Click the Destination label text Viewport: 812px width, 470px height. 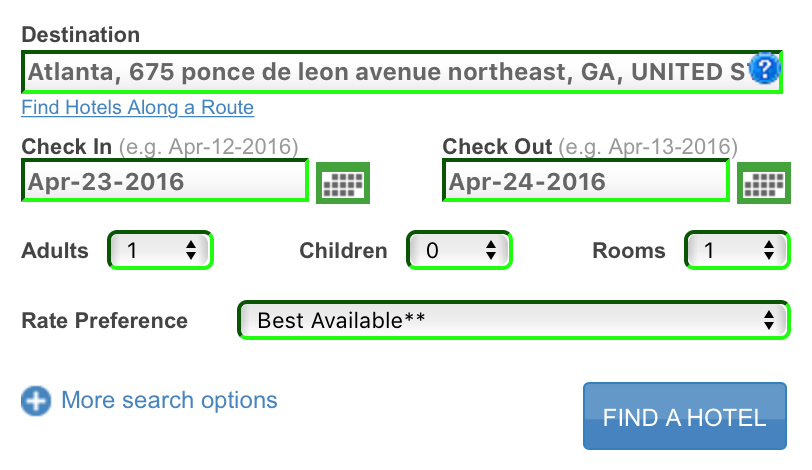81,34
